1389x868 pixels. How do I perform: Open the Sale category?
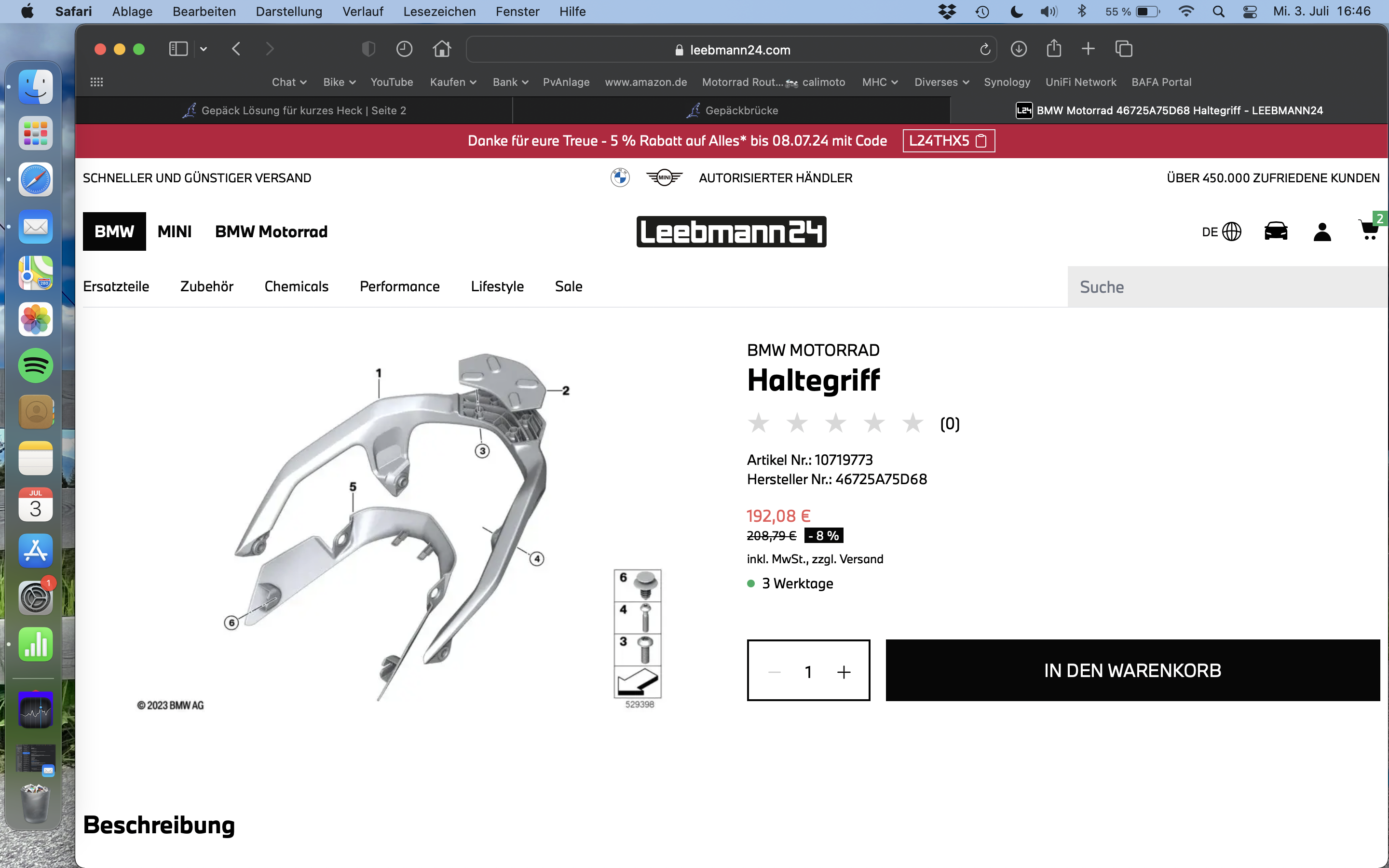pyautogui.click(x=568, y=286)
